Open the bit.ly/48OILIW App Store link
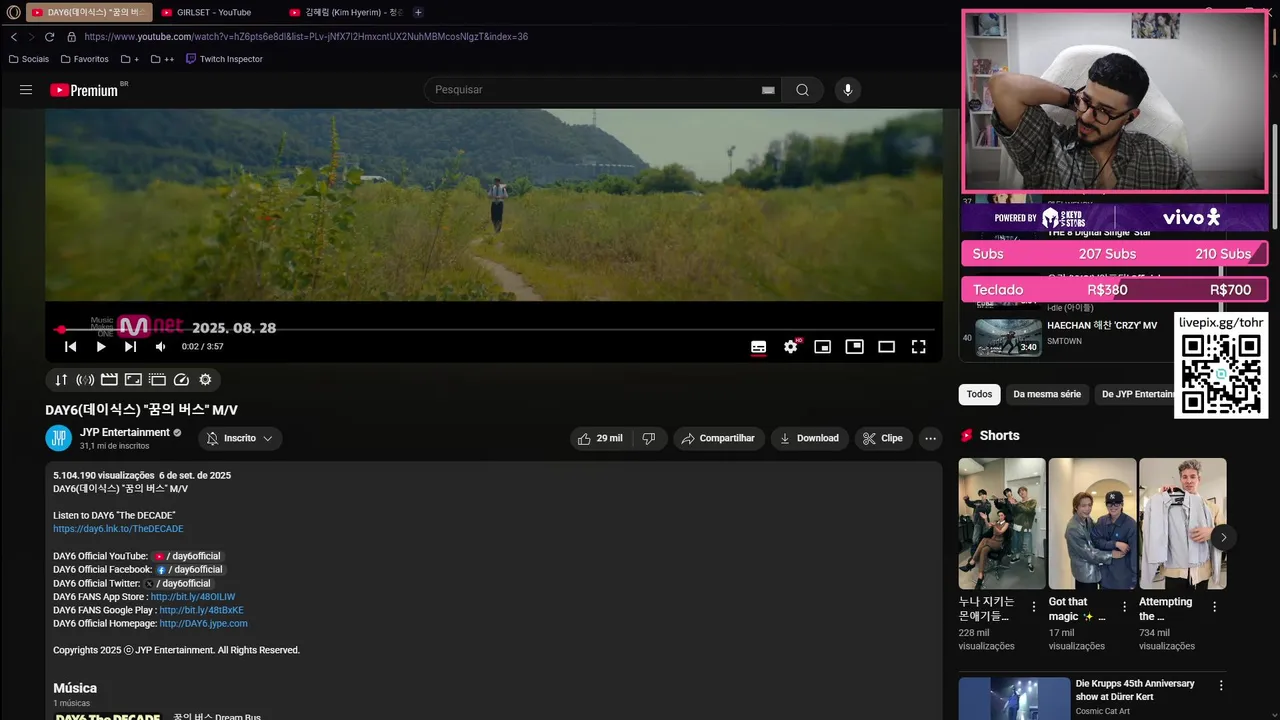Image resolution: width=1280 pixels, height=720 pixels. tap(193, 597)
